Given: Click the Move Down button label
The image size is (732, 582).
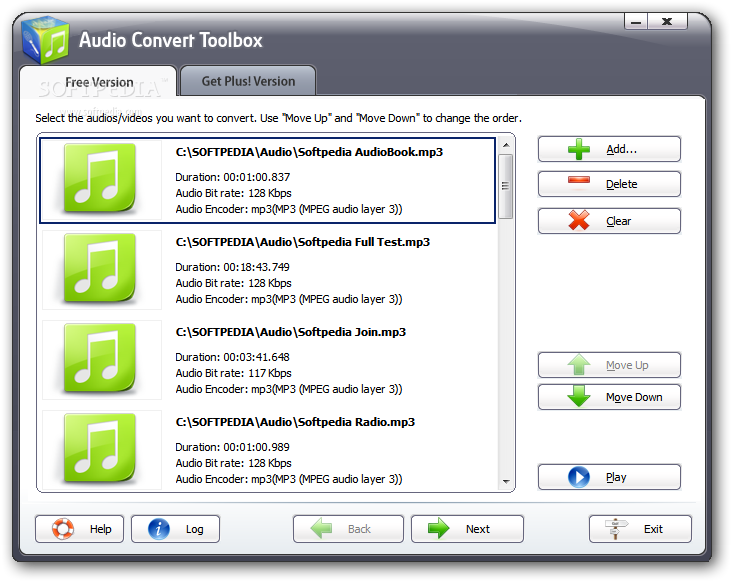Looking at the screenshot, I should pos(634,397).
